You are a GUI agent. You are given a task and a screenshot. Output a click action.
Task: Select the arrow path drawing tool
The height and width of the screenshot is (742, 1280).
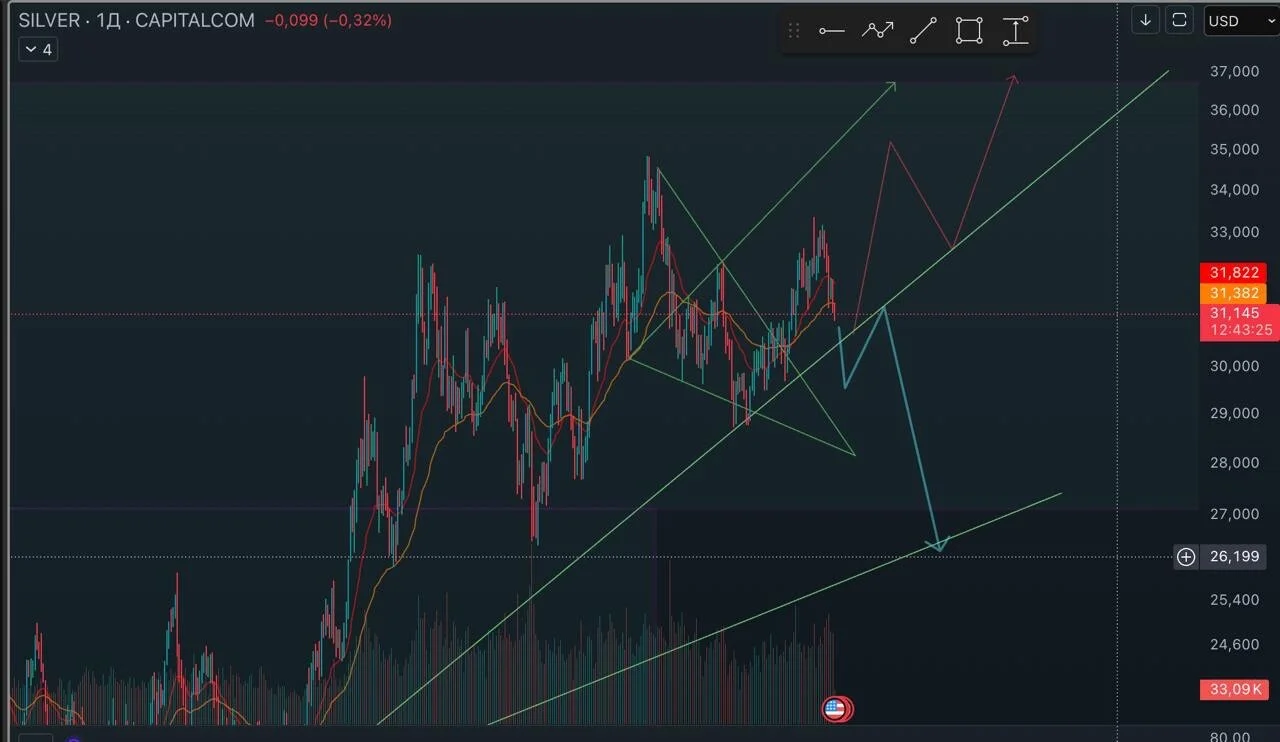point(877,31)
